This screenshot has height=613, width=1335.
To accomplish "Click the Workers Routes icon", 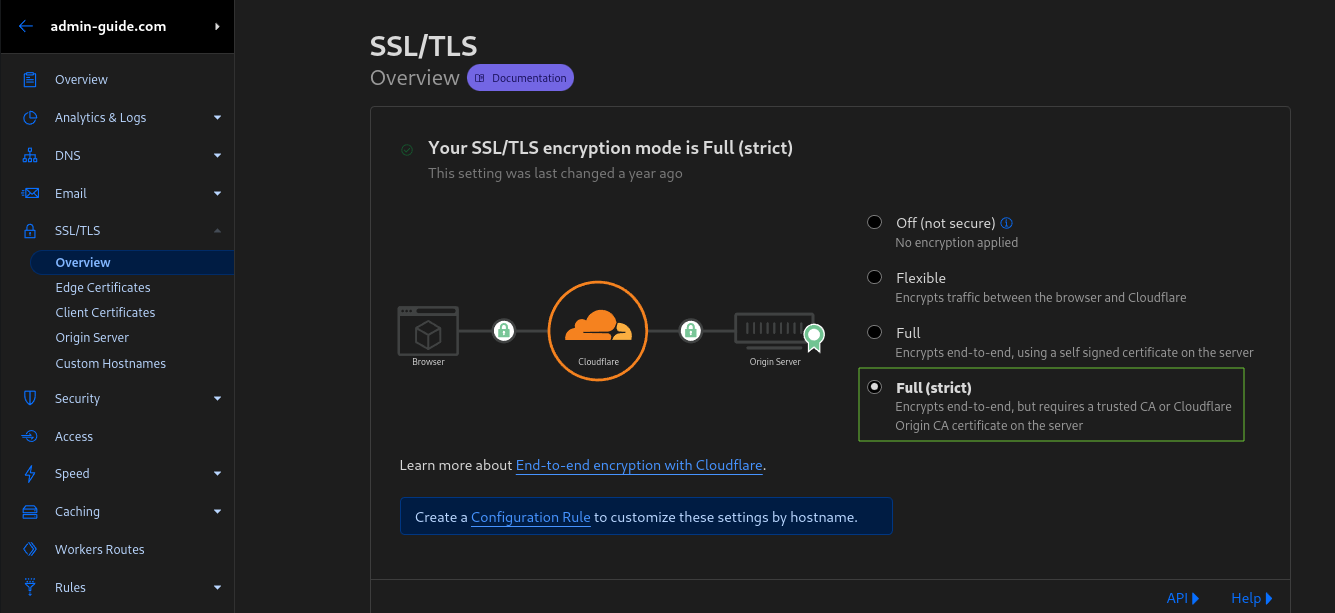I will [31, 549].
